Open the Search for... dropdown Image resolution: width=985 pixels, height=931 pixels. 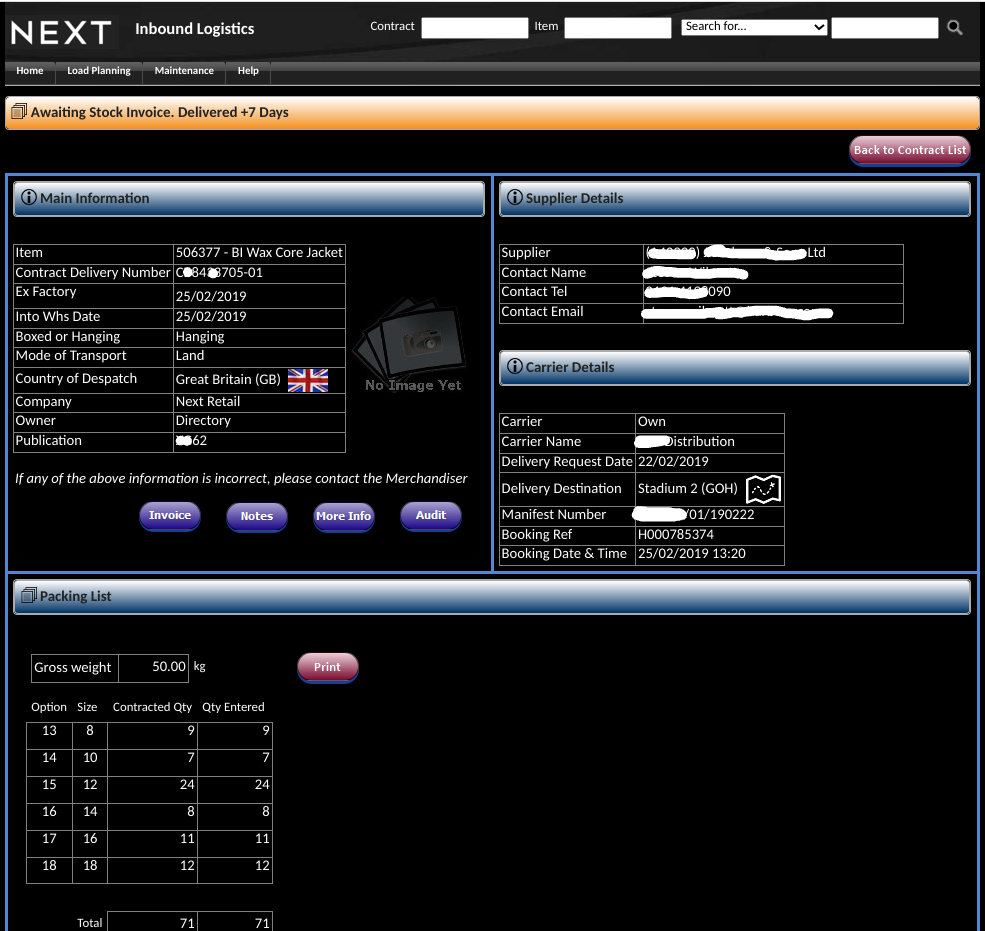coord(754,27)
